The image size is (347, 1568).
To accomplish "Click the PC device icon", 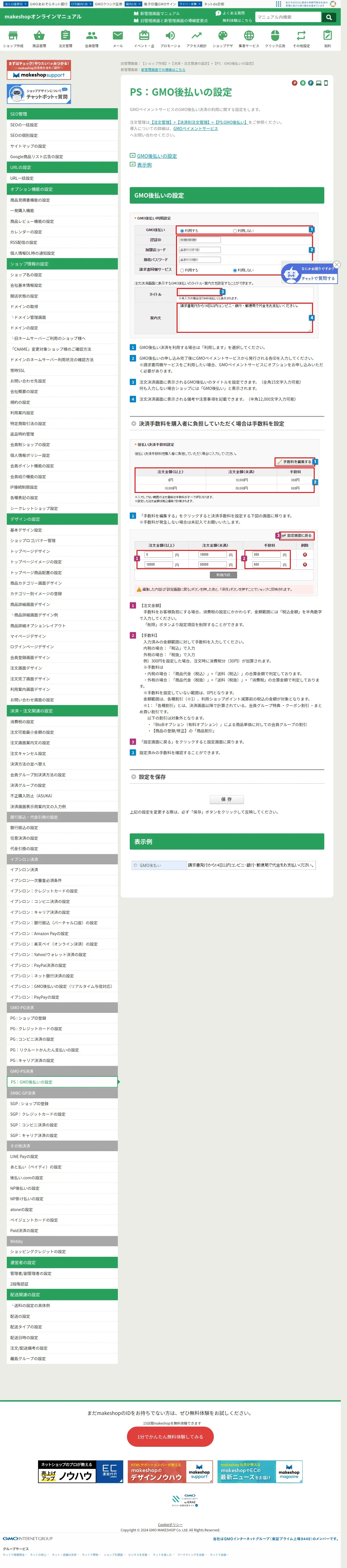I will click(318, 83).
